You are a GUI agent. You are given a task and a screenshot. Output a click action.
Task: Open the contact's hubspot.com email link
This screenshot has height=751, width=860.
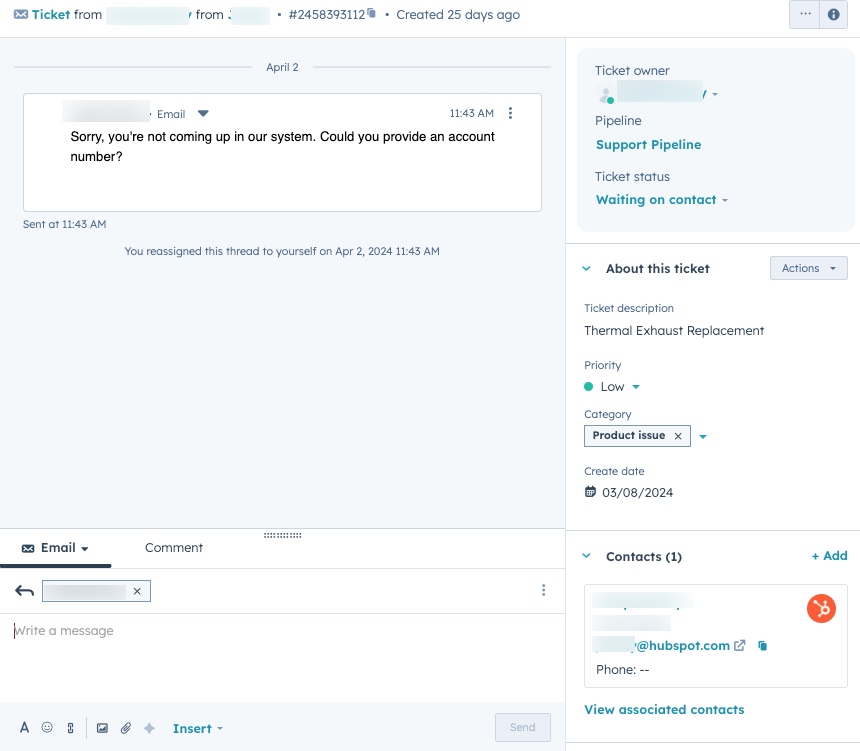pos(661,646)
